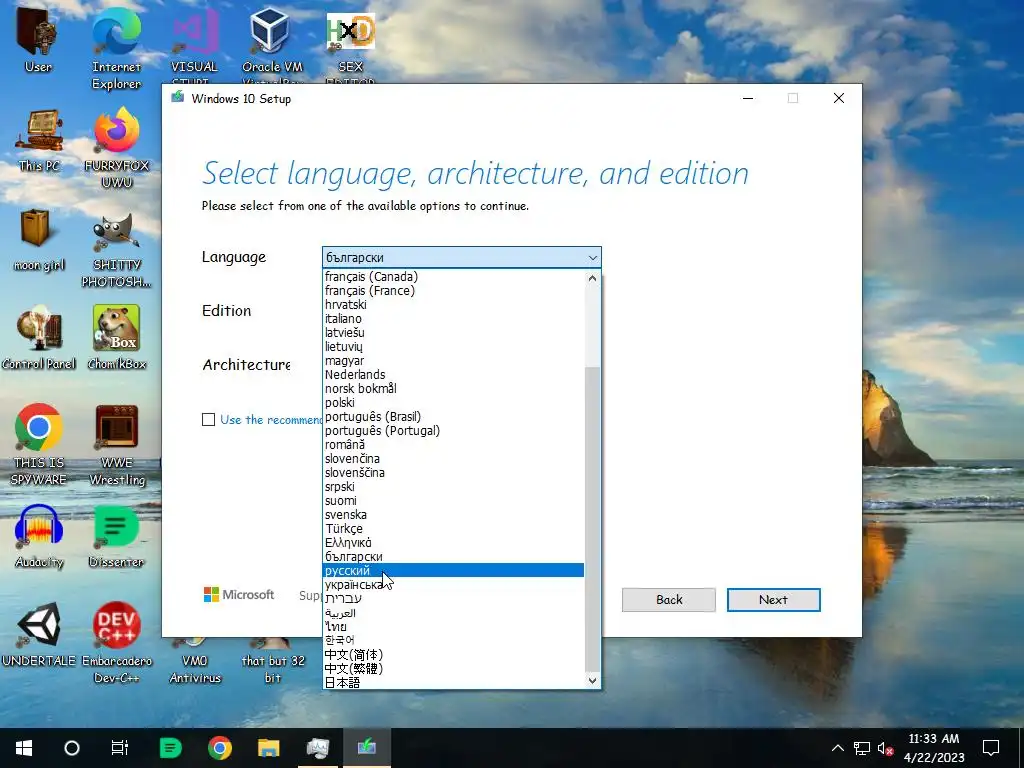Open Cortana search circle on taskbar
Image resolution: width=1024 pixels, height=768 pixels.
pyautogui.click(x=72, y=748)
